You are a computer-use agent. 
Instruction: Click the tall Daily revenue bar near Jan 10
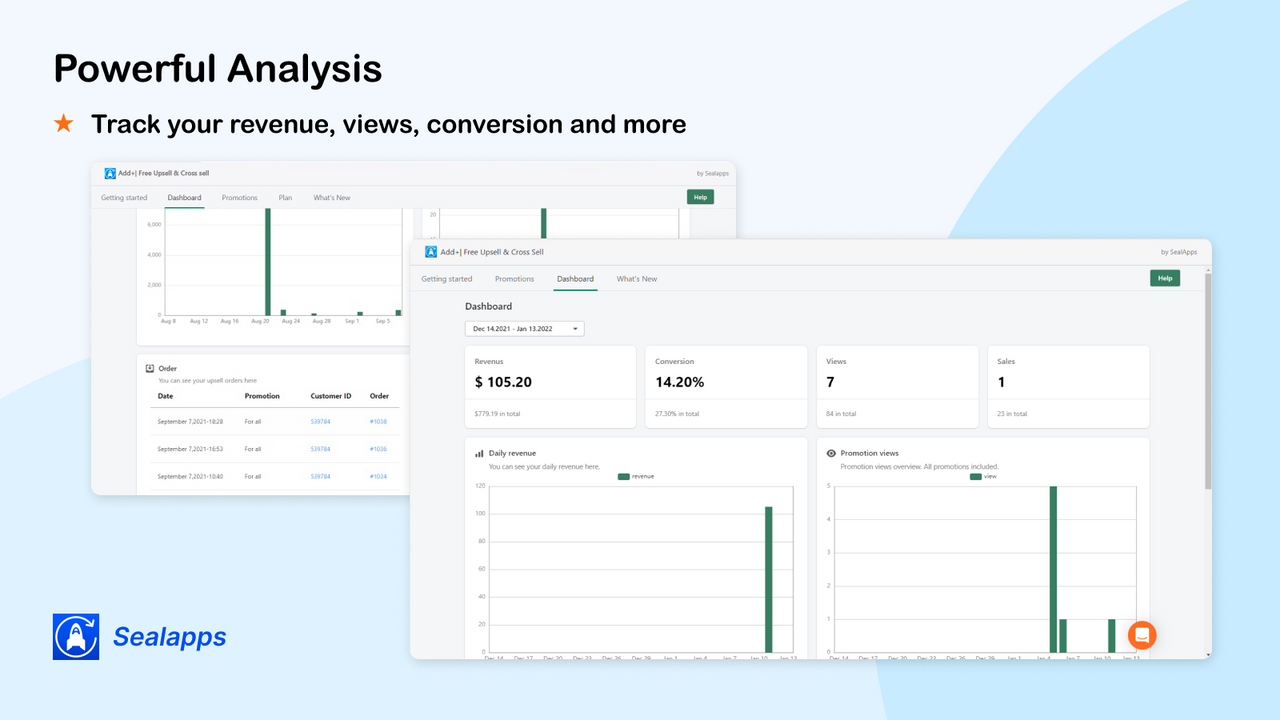[769, 579]
